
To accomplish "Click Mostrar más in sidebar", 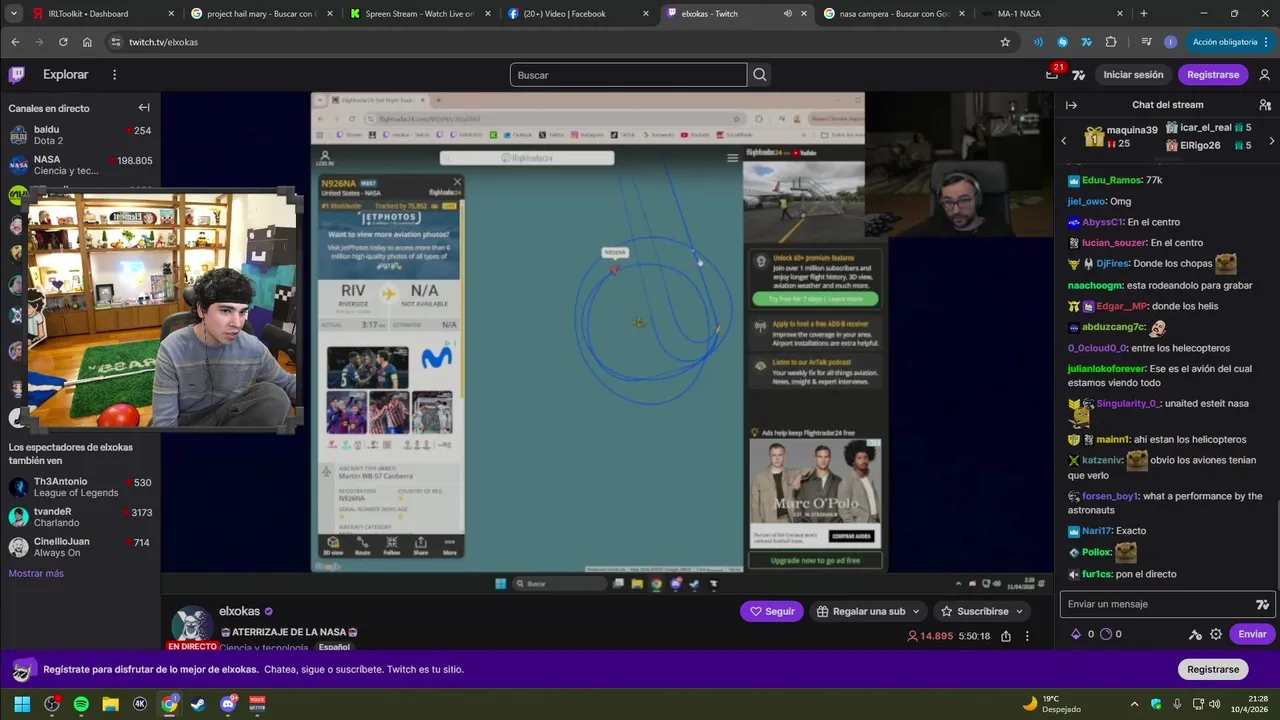I will tap(36, 573).
